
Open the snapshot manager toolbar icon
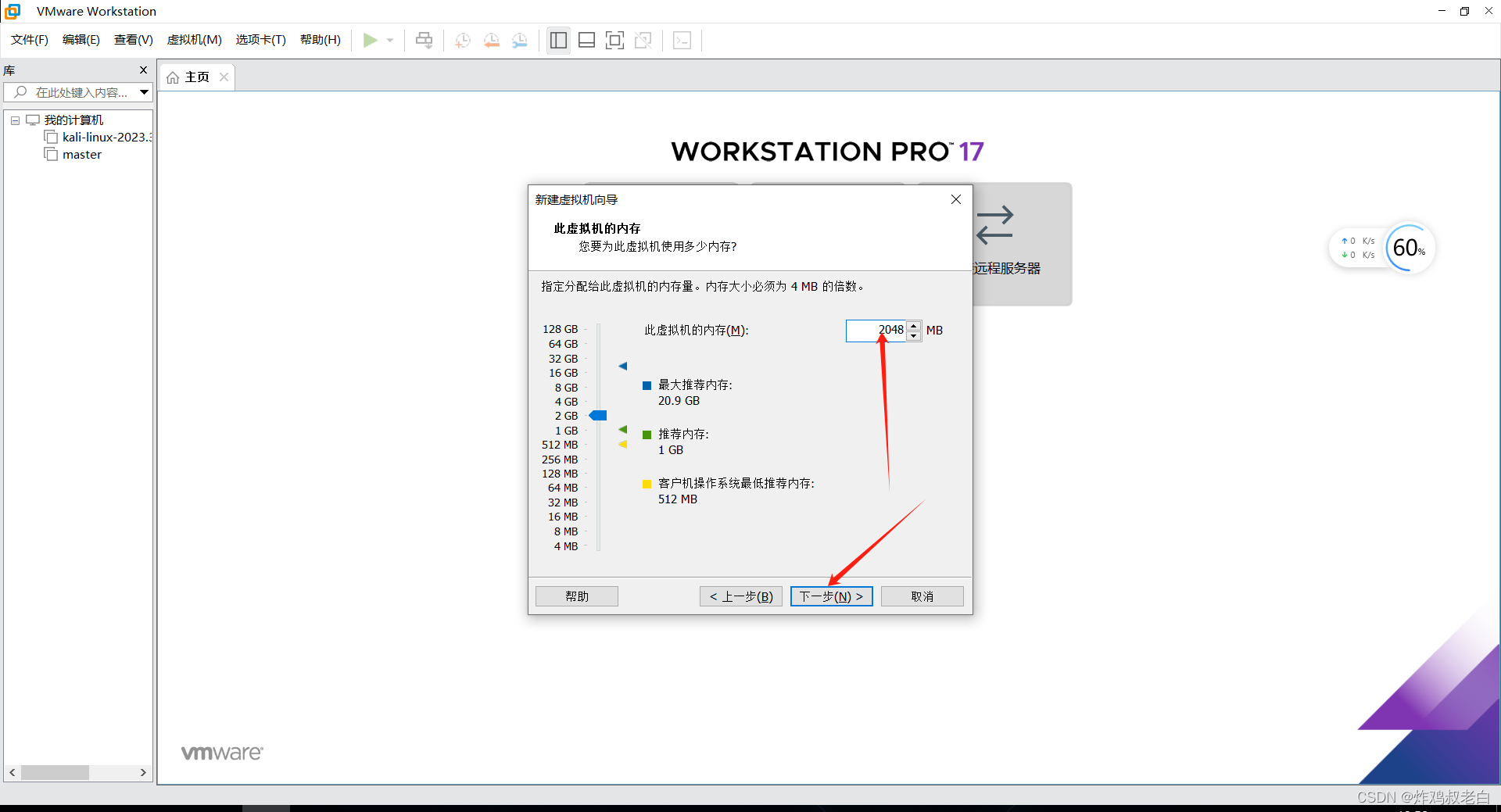[x=520, y=41]
